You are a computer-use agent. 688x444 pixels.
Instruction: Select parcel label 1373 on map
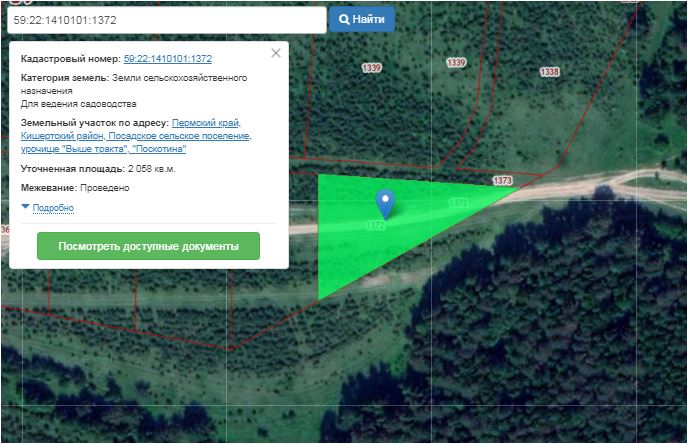pyautogui.click(x=502, y=180)
